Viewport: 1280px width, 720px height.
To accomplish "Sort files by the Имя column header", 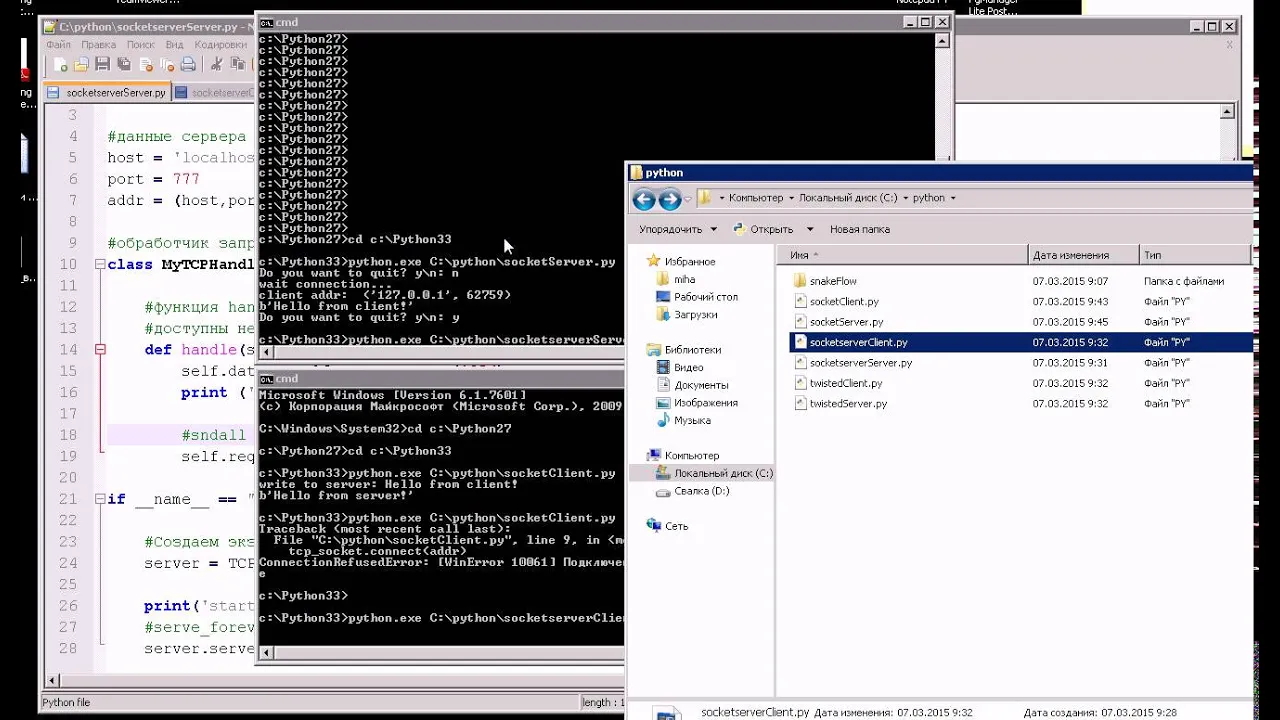I will [903, 255].
